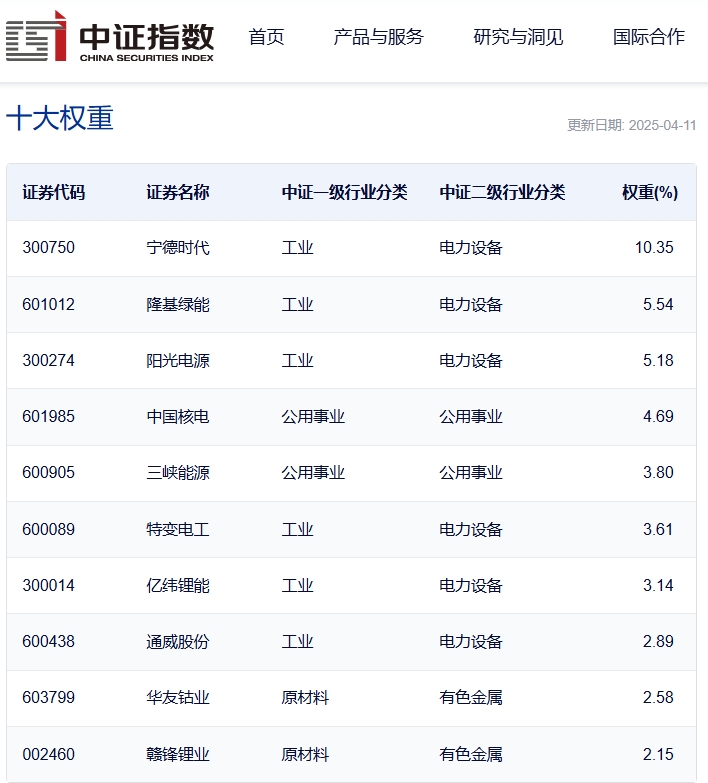Select security code 601012
The height and width of the screenshot is (783, 708).
[48, 304]
